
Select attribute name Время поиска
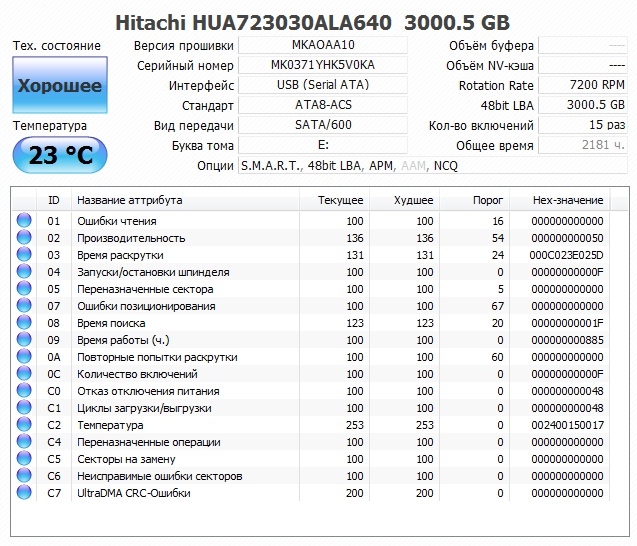(111, 323)
